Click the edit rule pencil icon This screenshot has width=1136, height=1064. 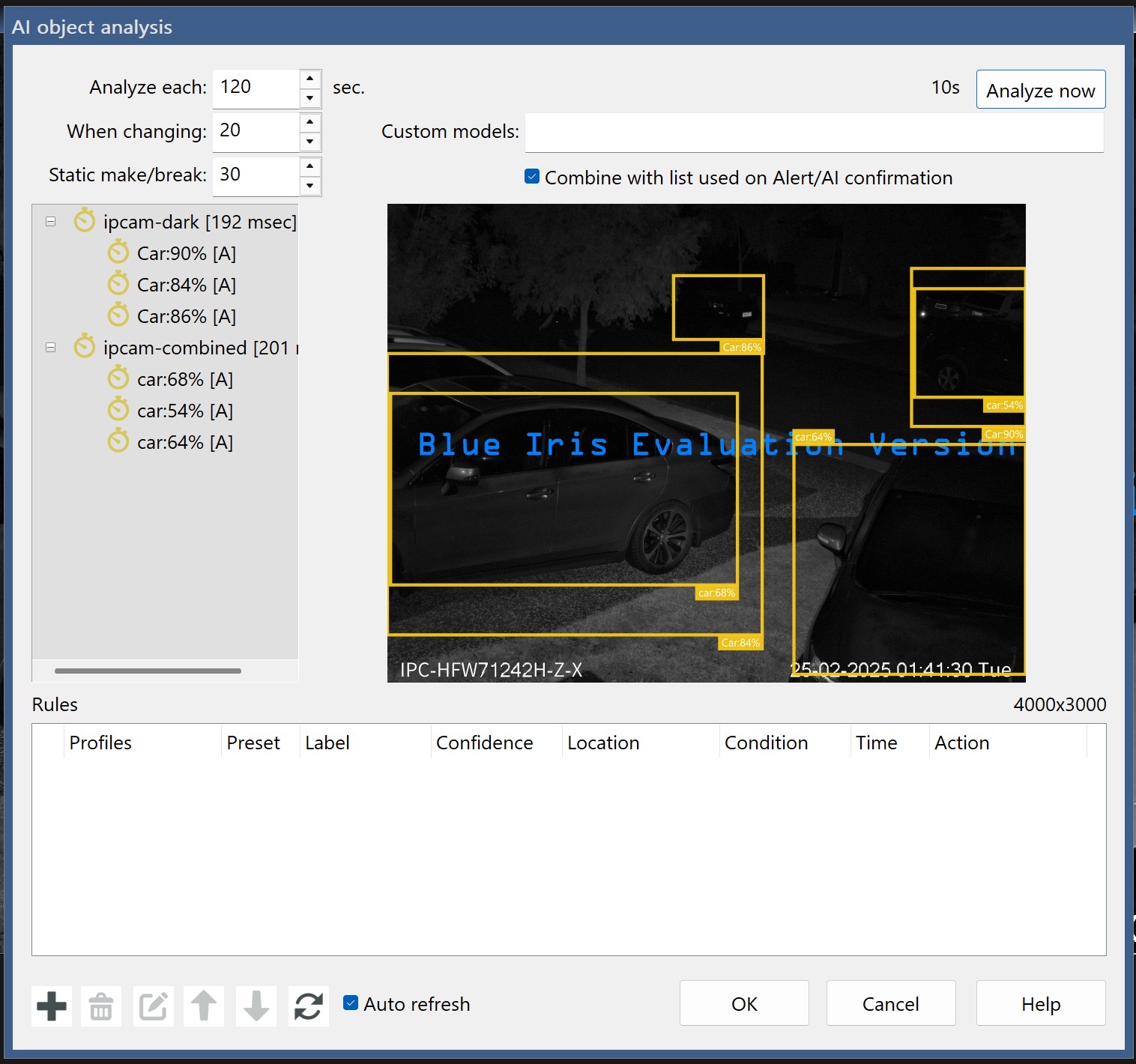coord(154,1006)
